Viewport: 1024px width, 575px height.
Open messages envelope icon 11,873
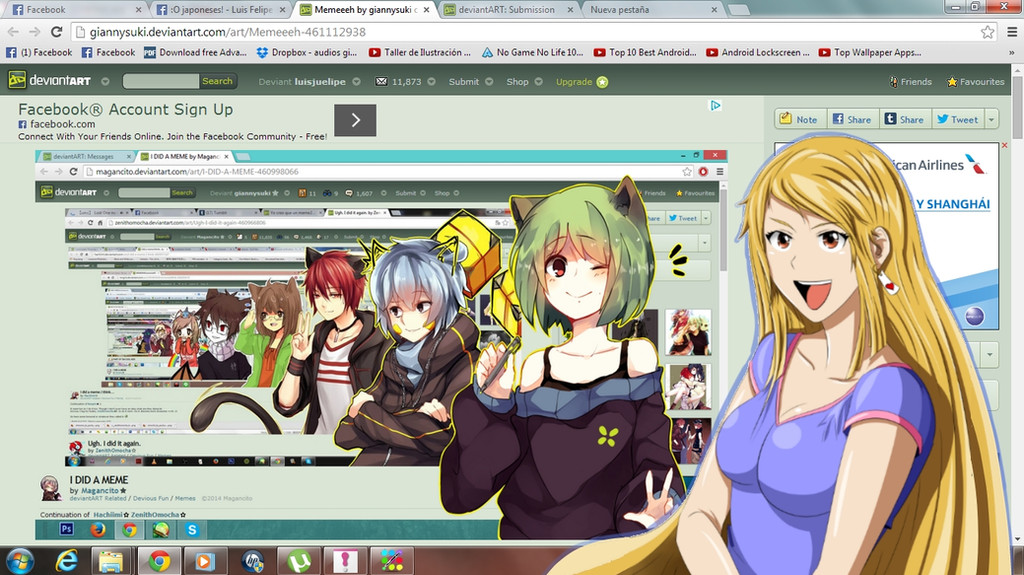click(398, 82)
